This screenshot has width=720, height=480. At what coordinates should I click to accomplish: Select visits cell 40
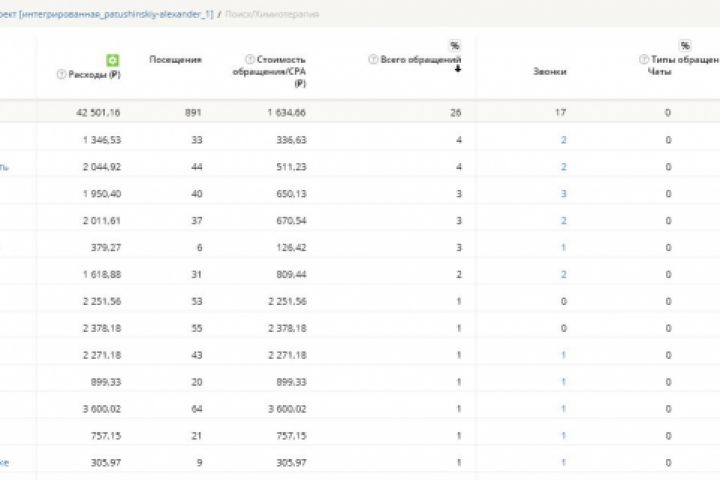(x=197, y=194)
